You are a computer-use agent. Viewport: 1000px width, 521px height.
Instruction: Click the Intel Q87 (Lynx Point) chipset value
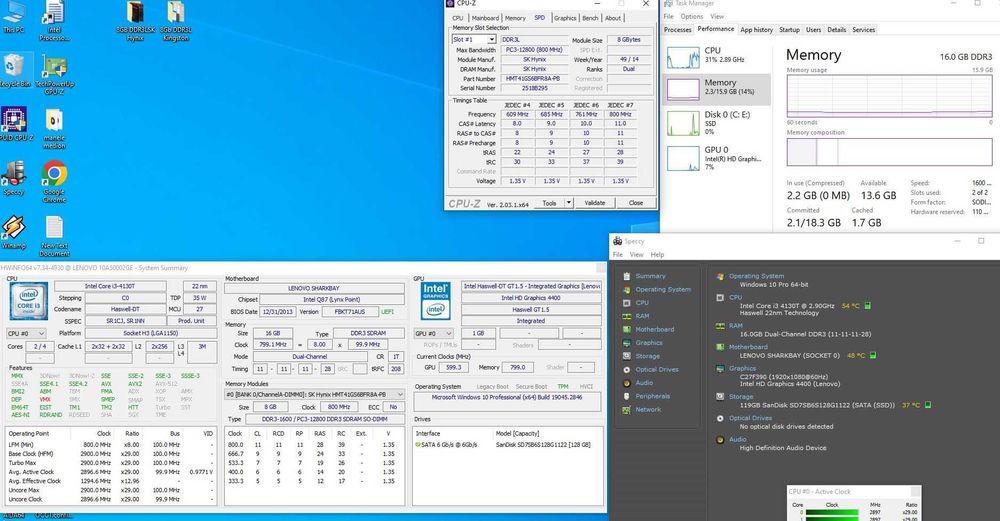(x=332, y=299)
